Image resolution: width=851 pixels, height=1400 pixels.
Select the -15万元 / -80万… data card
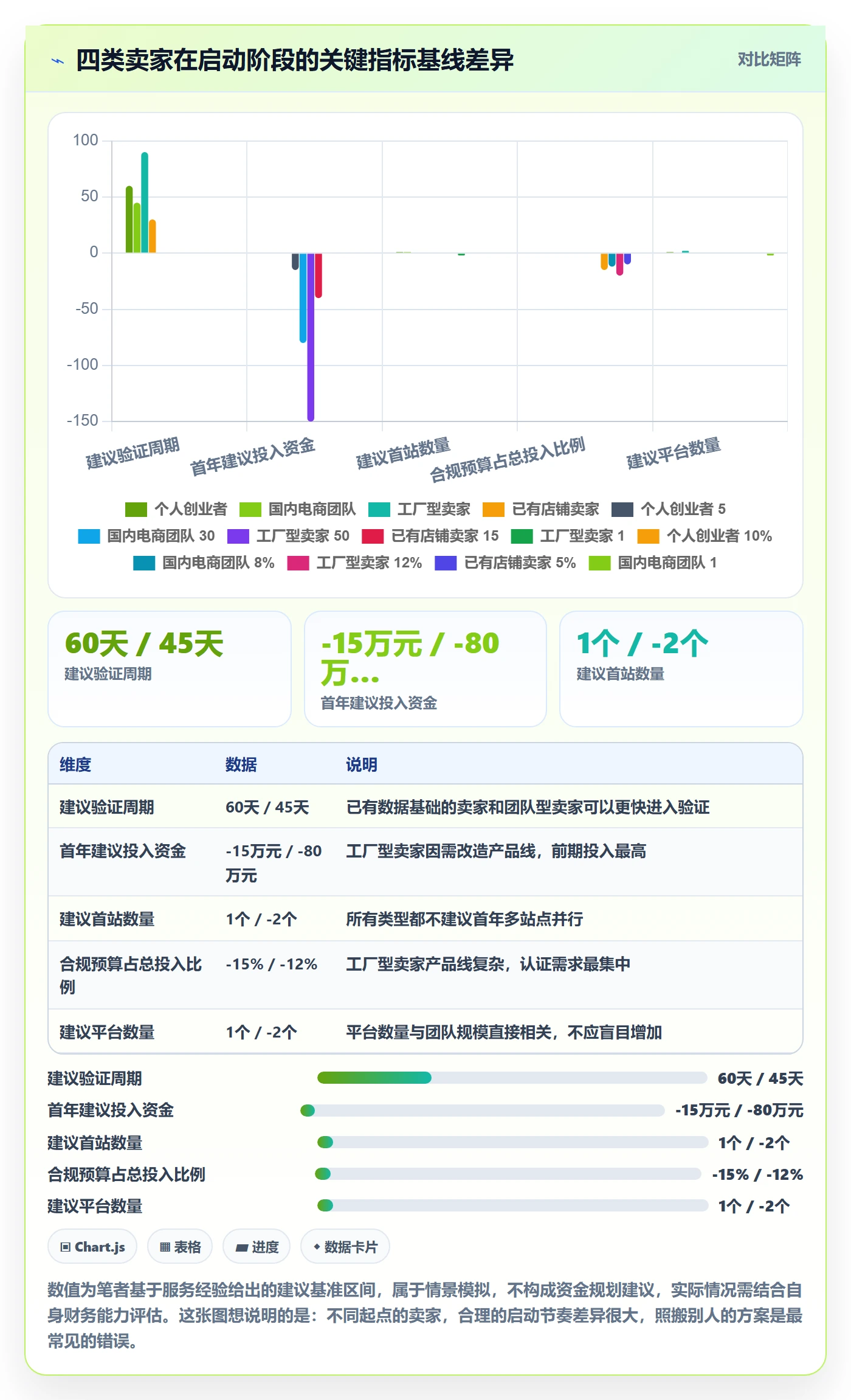click(x=425, y=668)
